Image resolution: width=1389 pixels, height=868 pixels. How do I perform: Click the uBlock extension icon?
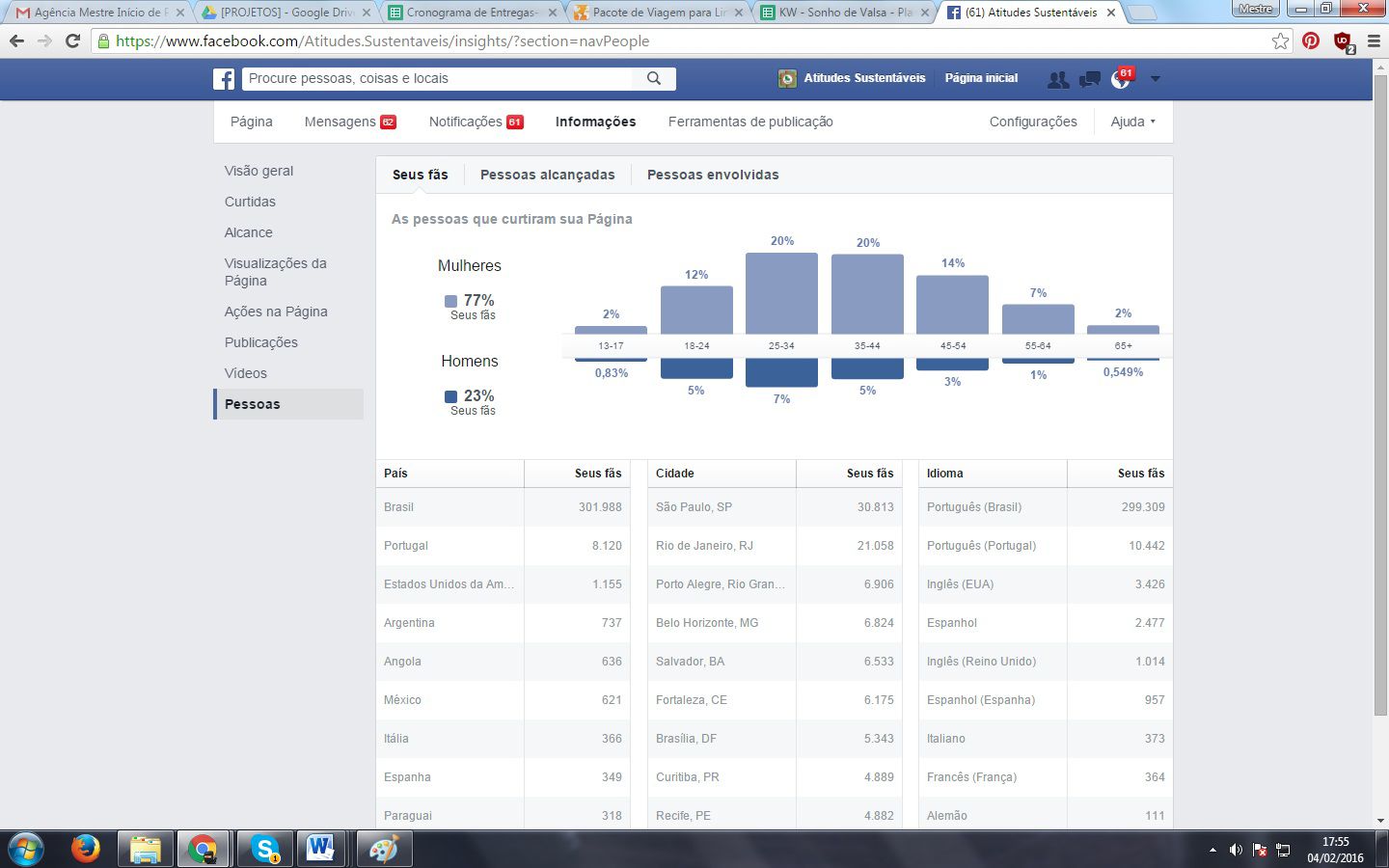pyautogui.click(x=1343, y=41)
